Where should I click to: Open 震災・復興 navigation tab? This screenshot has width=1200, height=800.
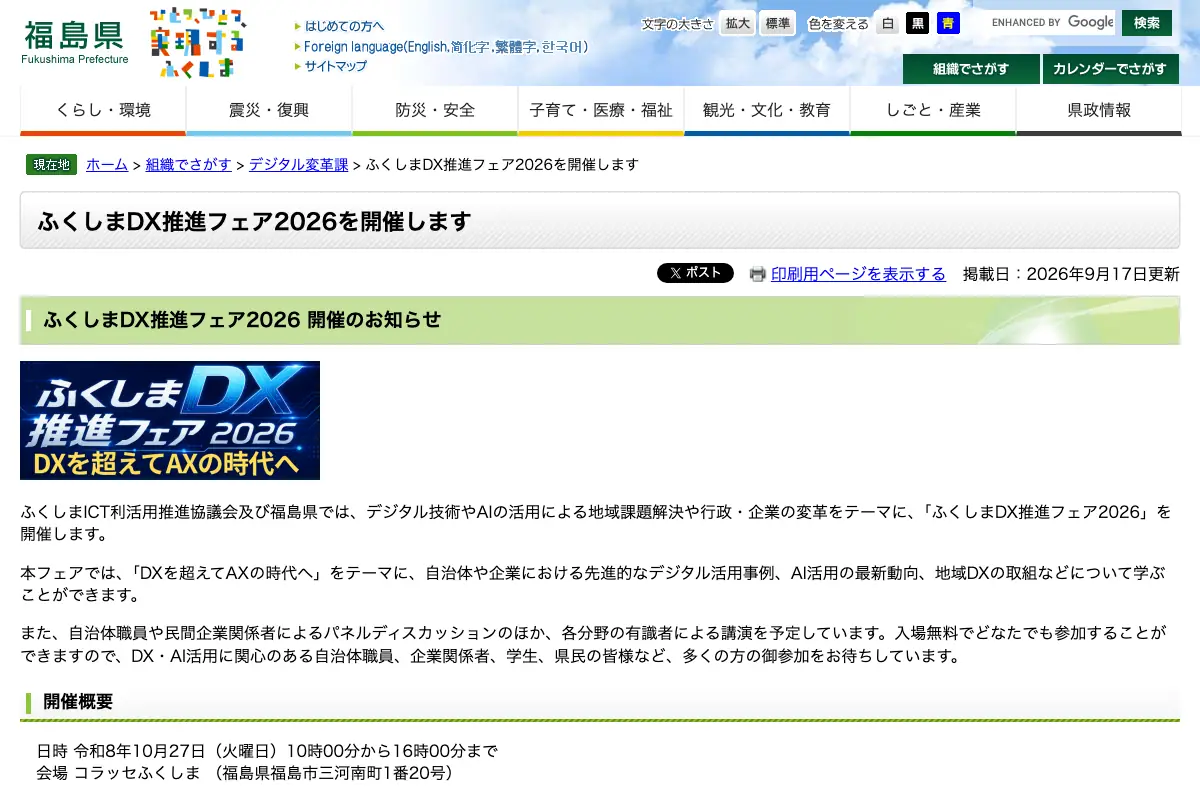pos(269,110)
